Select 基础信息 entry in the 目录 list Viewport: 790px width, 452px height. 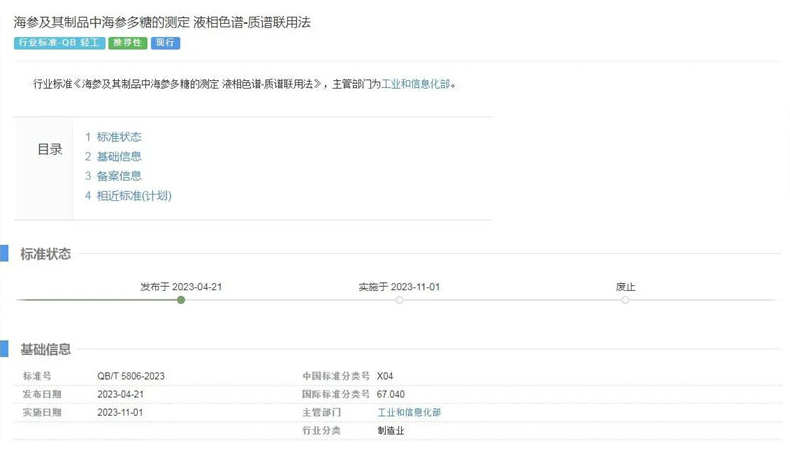point(118,156)
